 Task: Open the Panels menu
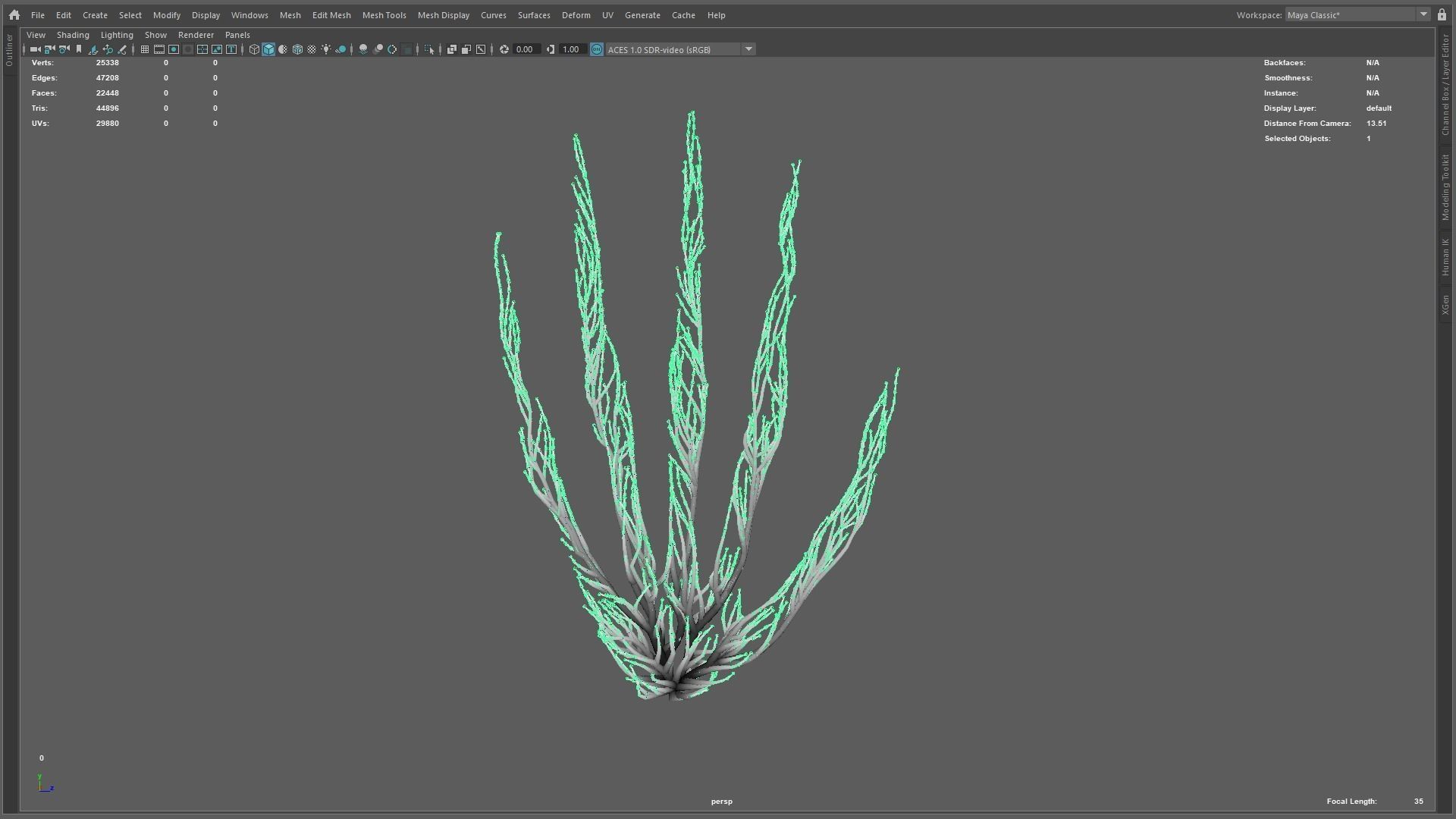(237, 35)
